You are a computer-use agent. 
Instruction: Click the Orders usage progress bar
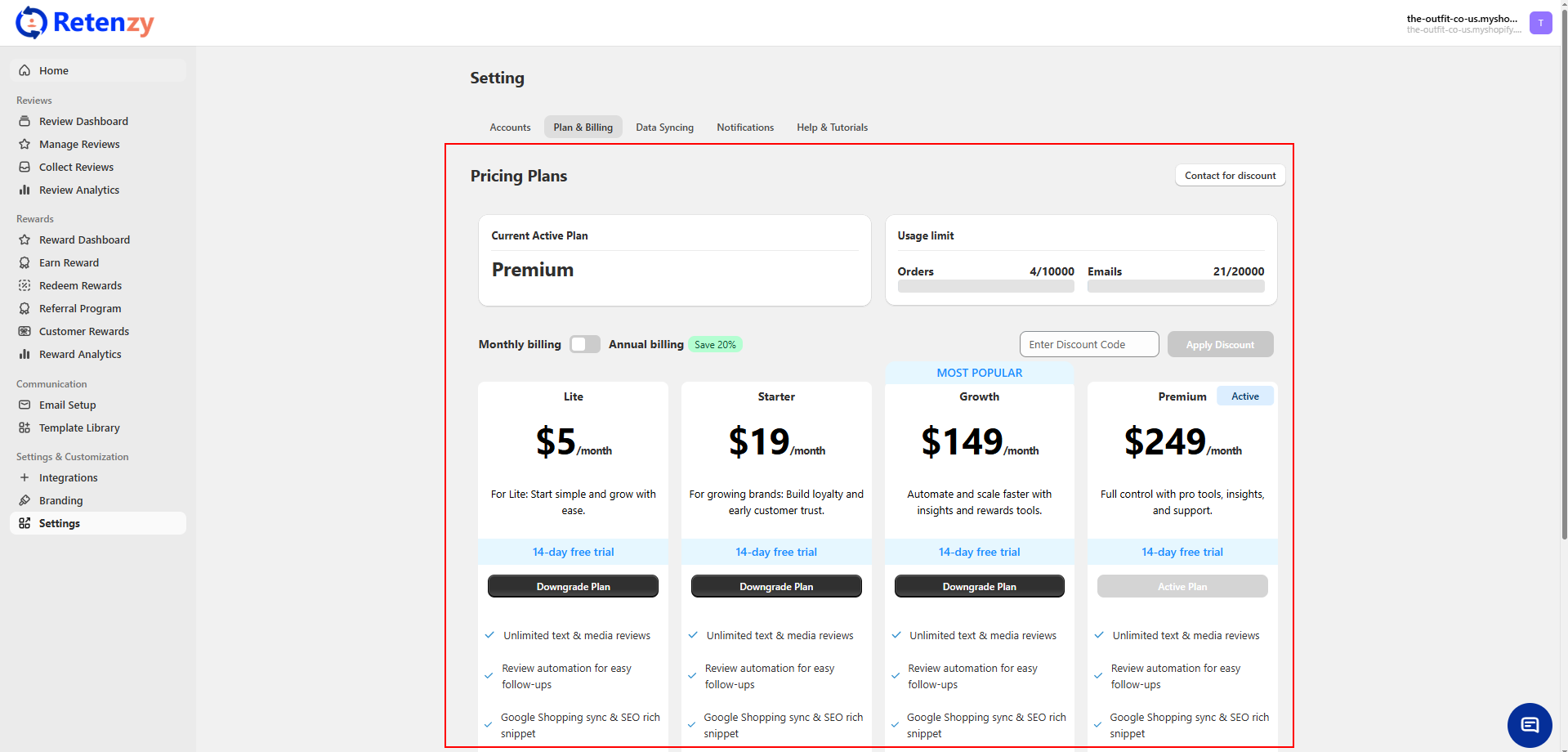[985, 287]
